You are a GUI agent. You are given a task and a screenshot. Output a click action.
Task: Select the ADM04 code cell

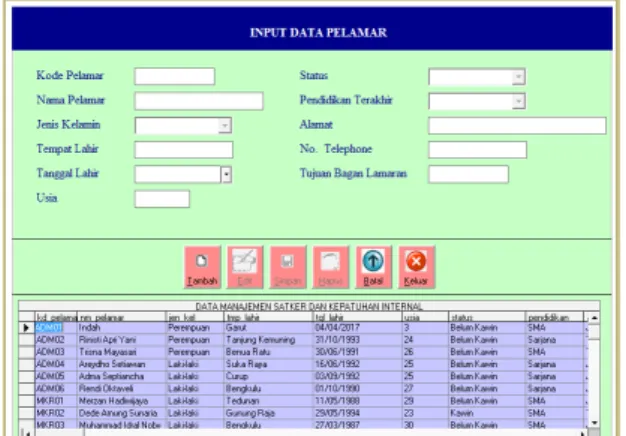[55, 364]
